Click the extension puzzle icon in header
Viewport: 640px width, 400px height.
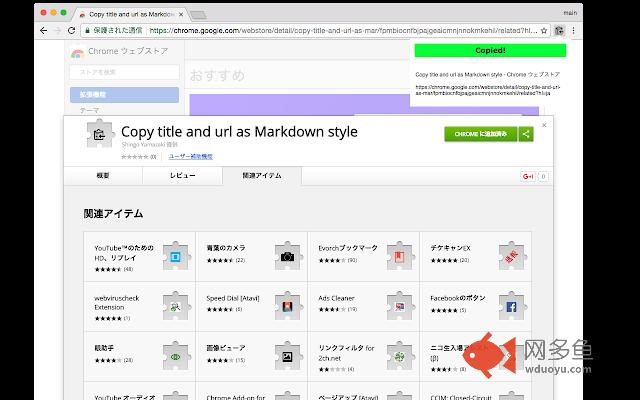point(99,133)
